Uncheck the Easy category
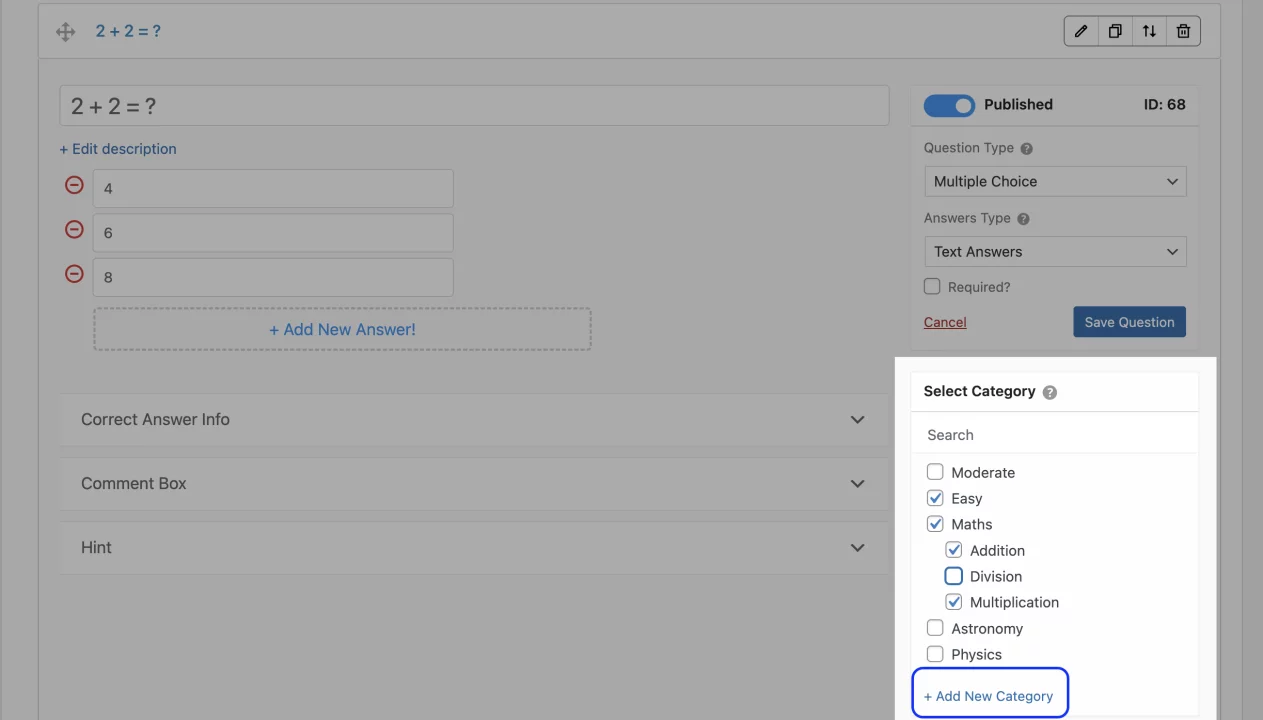Screen dimensions: 1263x720 935,498
